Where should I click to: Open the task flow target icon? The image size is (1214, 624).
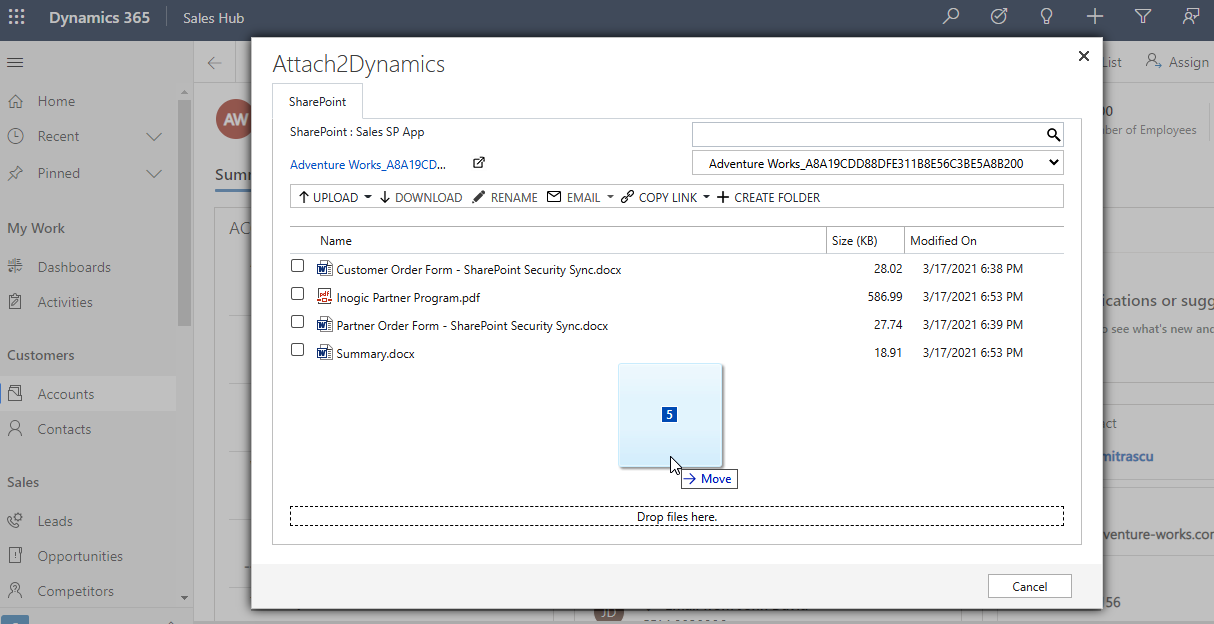pos(999,16)
